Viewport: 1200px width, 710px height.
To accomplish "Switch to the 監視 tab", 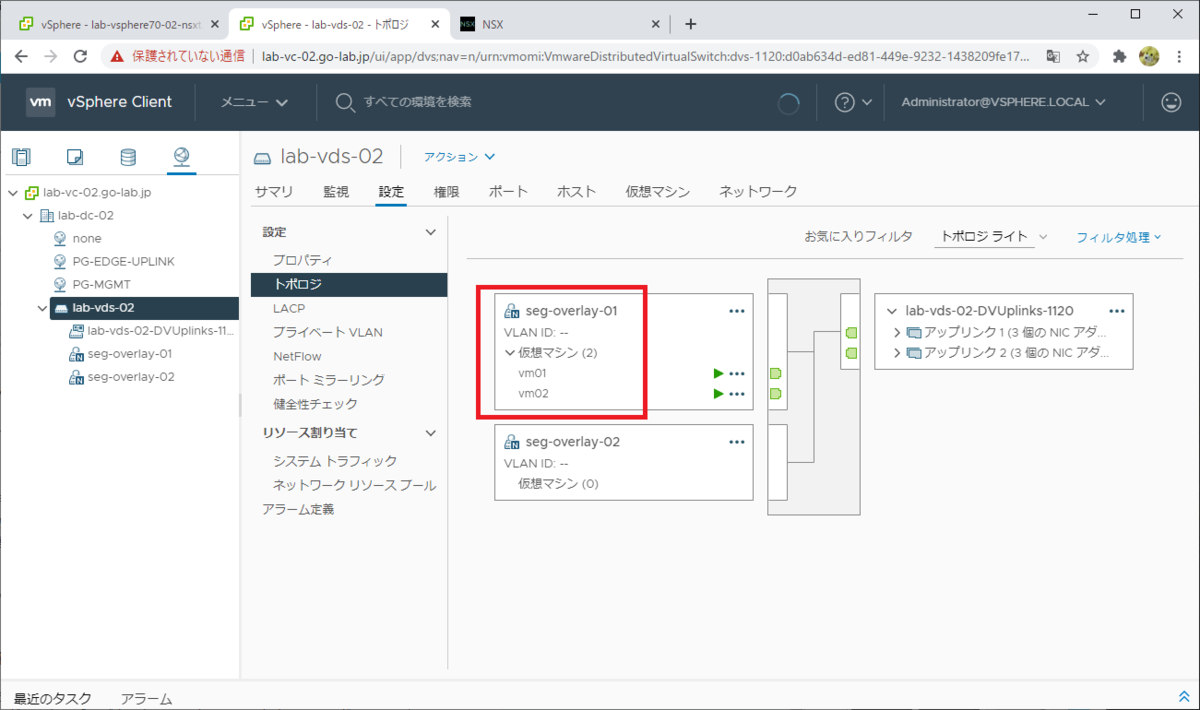I will click(x=336, y=192).
